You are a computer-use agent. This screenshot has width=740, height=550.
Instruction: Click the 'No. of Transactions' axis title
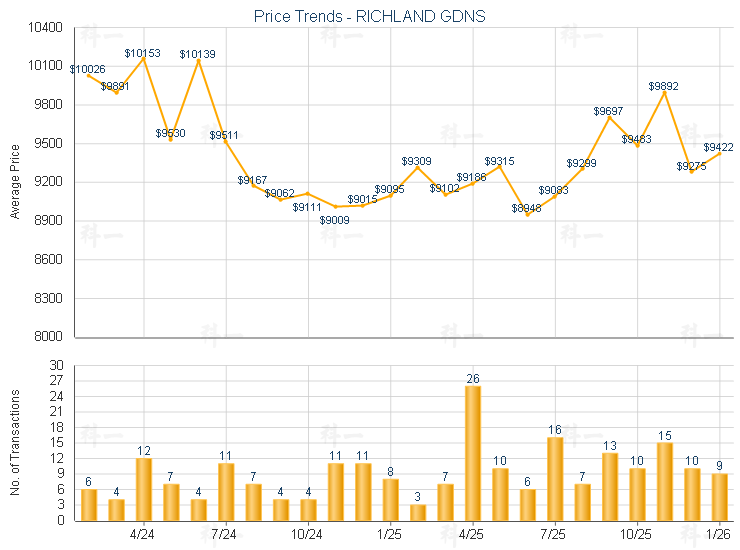coord(15,443)
